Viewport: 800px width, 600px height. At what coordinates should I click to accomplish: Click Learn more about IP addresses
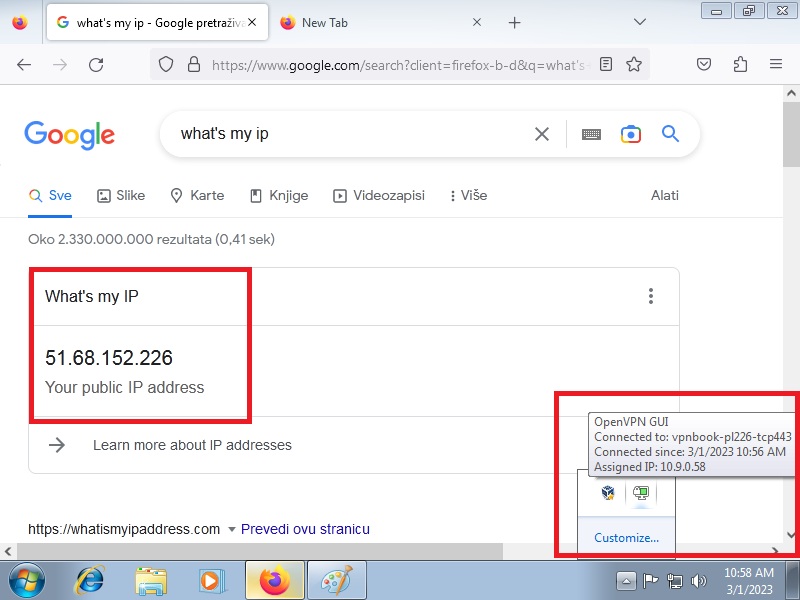(x=192, y=445)
